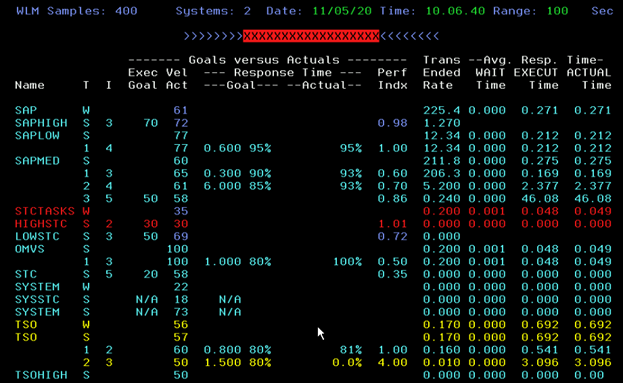Click the yellow TSO workload row name
This screenshot has height=383, width=623.
26,325
